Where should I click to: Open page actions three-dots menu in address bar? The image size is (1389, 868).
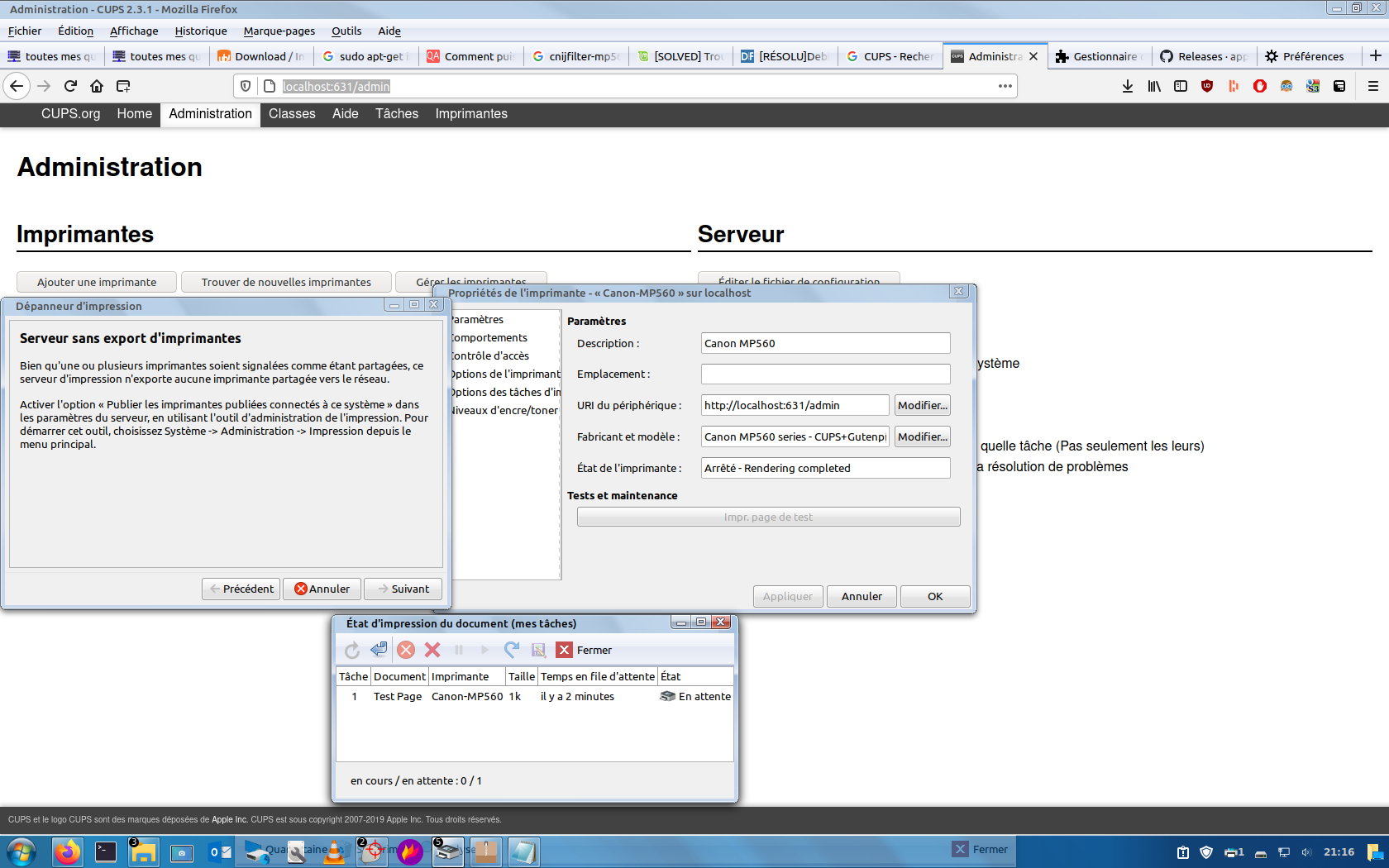pos(1005,86)
